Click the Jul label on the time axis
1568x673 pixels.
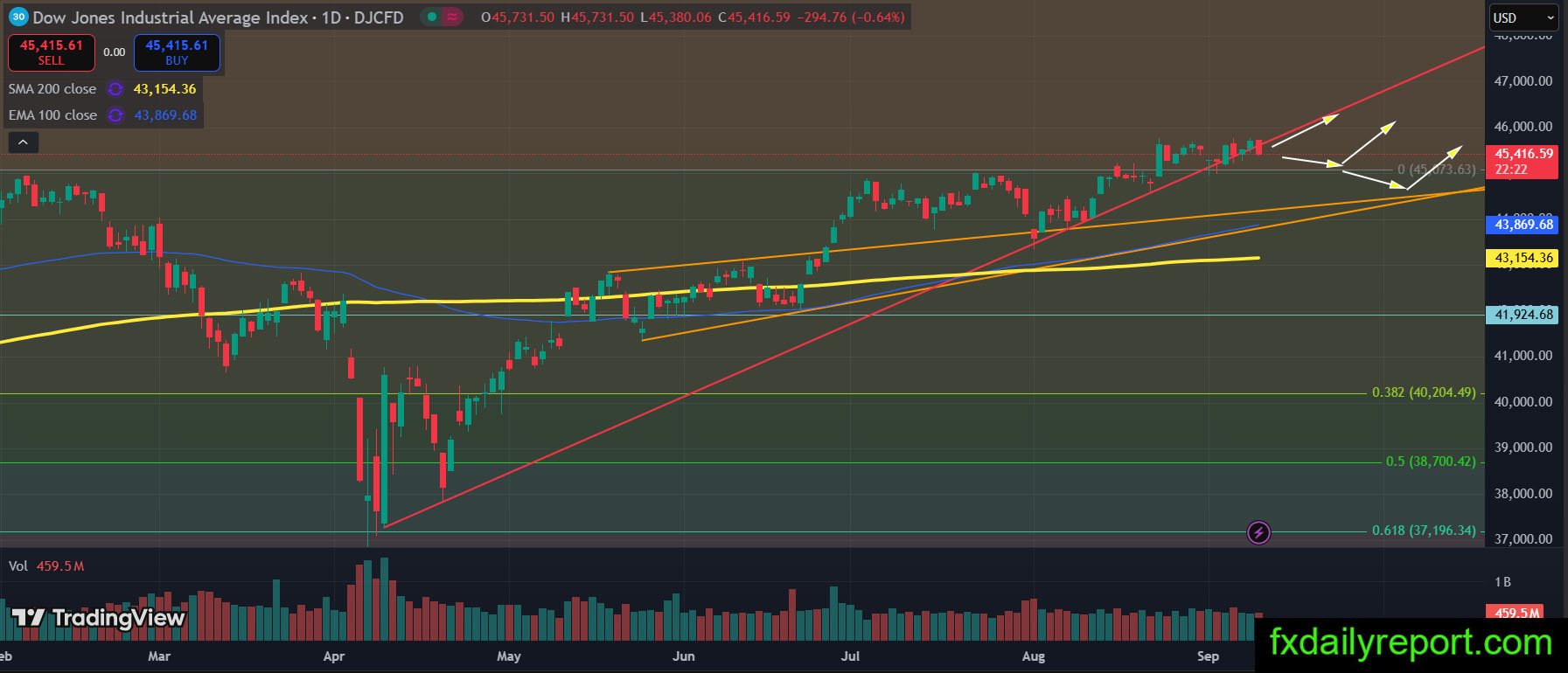[850, 656]
